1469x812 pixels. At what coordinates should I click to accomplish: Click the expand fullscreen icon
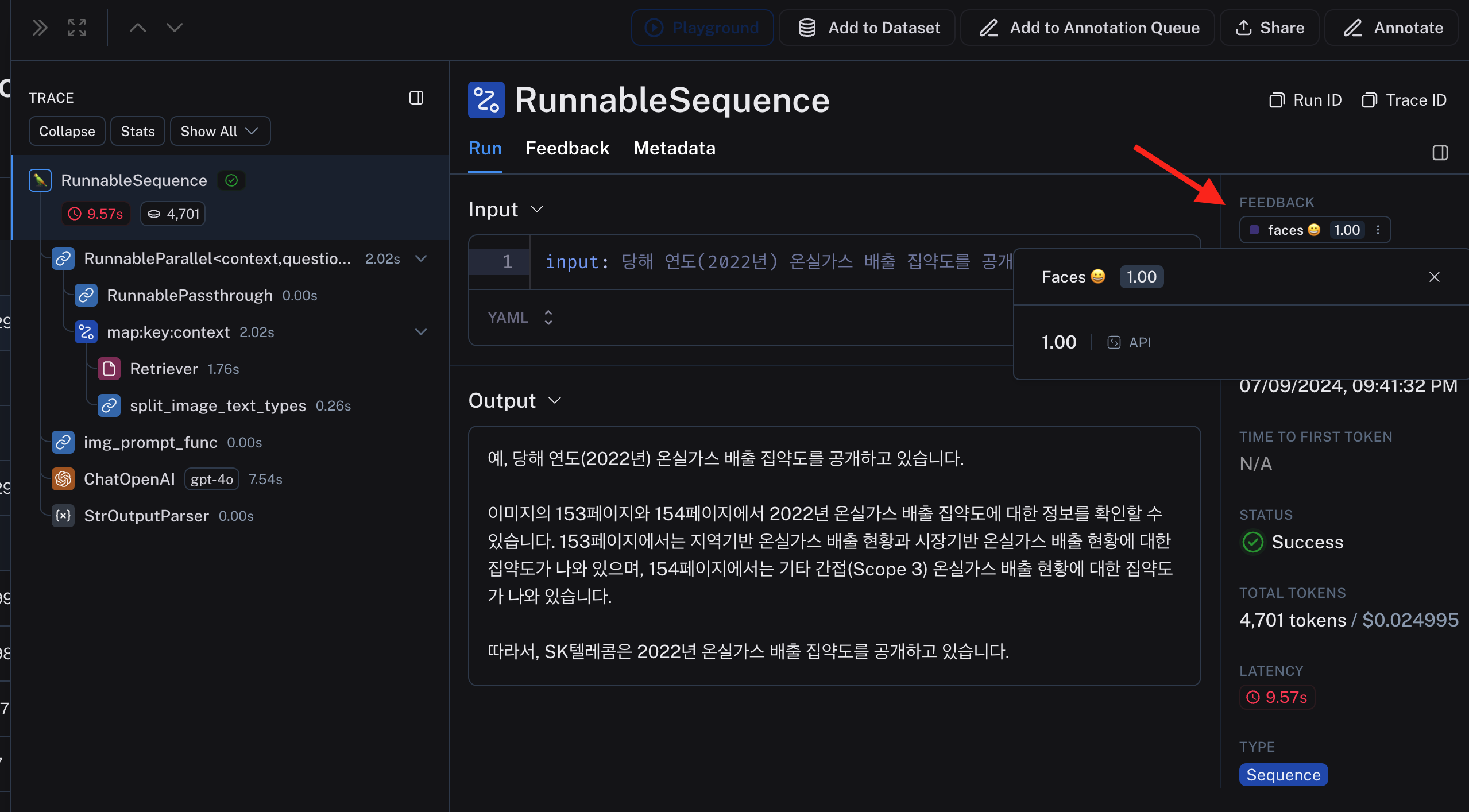[77, 28]
